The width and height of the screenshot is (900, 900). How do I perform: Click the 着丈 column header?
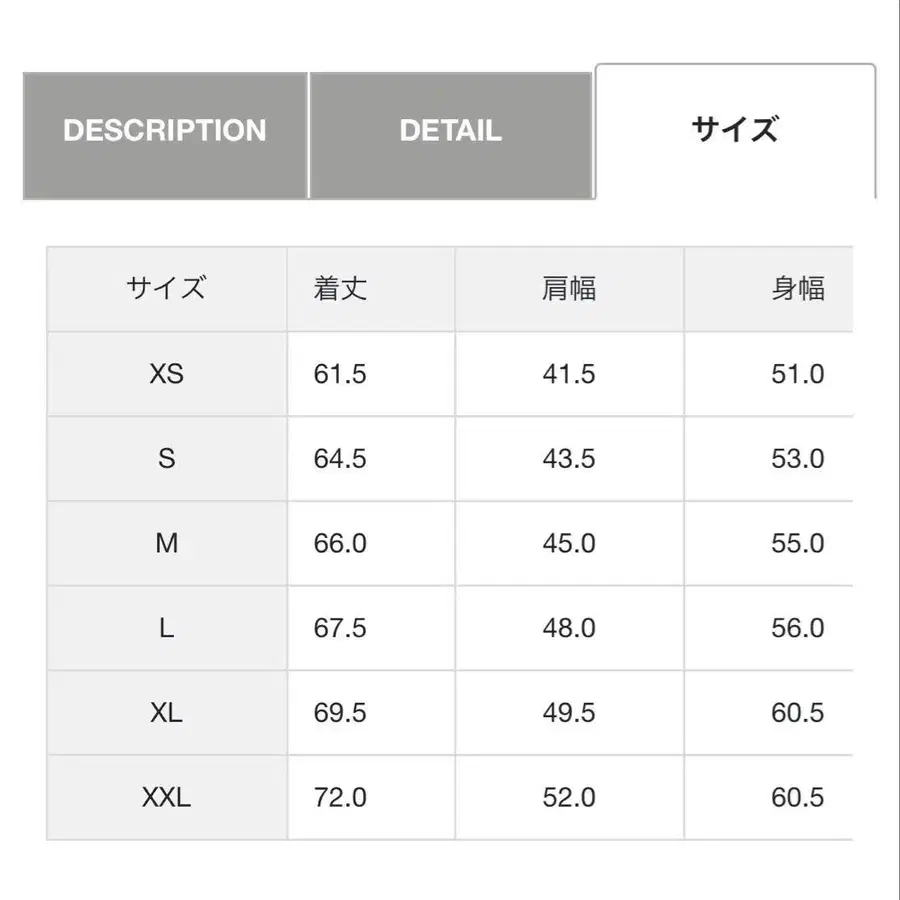pos(339,289)
